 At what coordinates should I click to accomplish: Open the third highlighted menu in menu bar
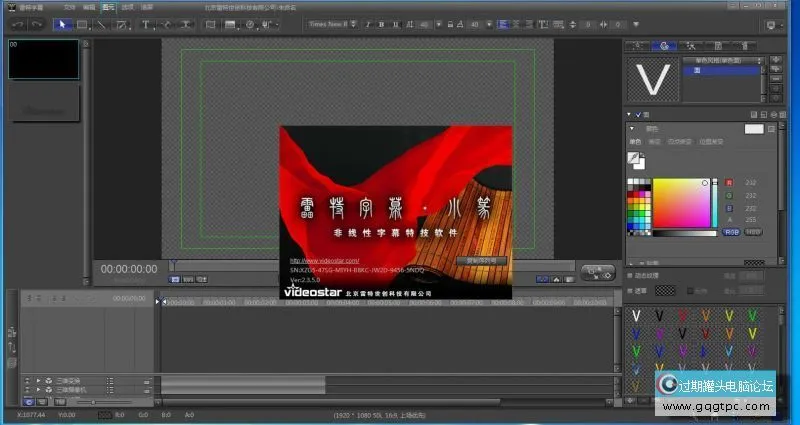pos(109,6)
